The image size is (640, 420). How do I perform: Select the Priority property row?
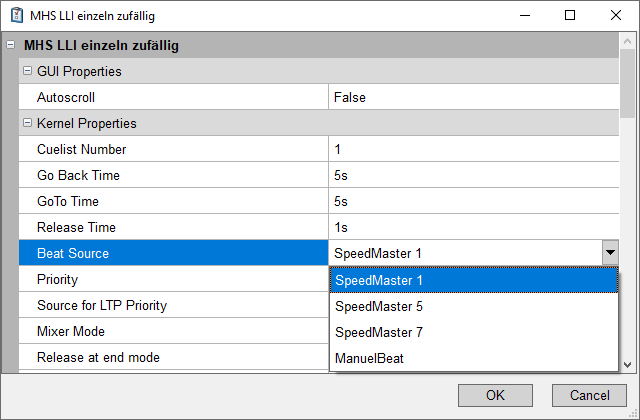pyautogui.click(x=170, y=280)
